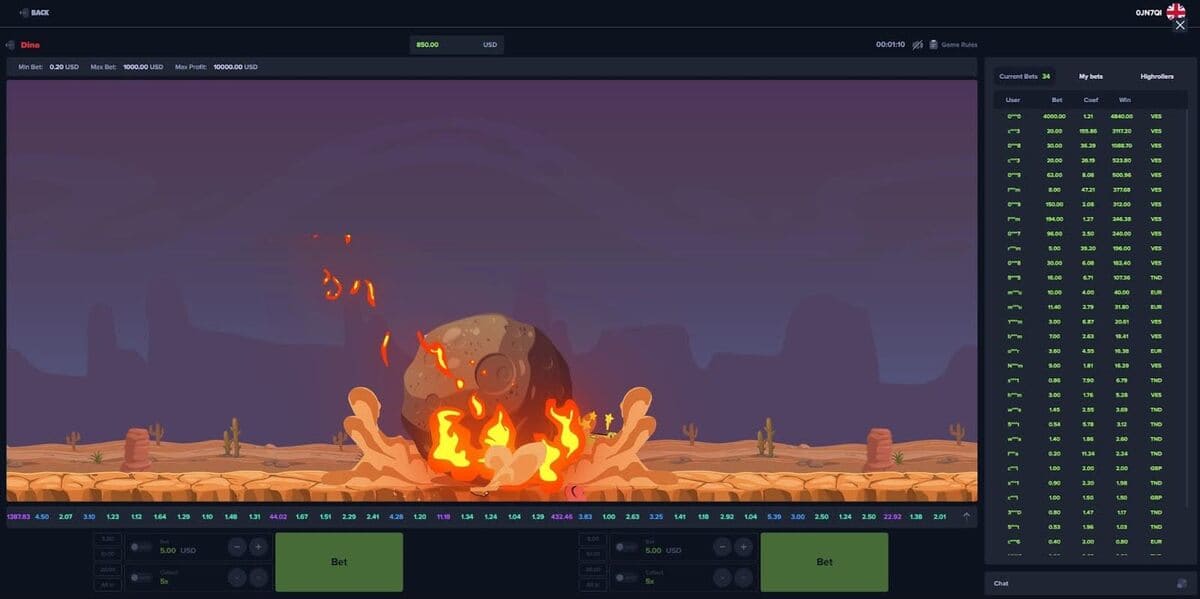This screenshot has width=1200, height=599.
Task: Lower Collect multiplier with down chevron
Action: pyautogui.click(x=237, y=578)
